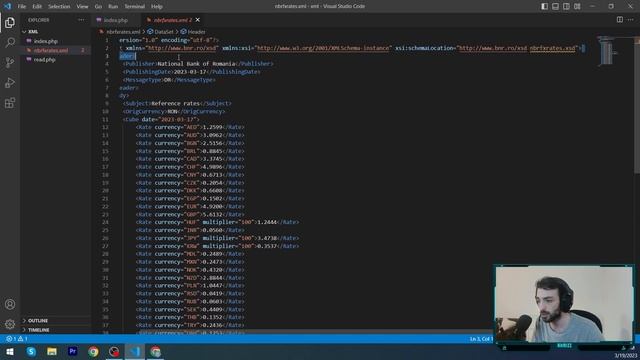
Task: Open index.php in the Explorer tree
Action: pyautogui.click(x=46, y=41)
